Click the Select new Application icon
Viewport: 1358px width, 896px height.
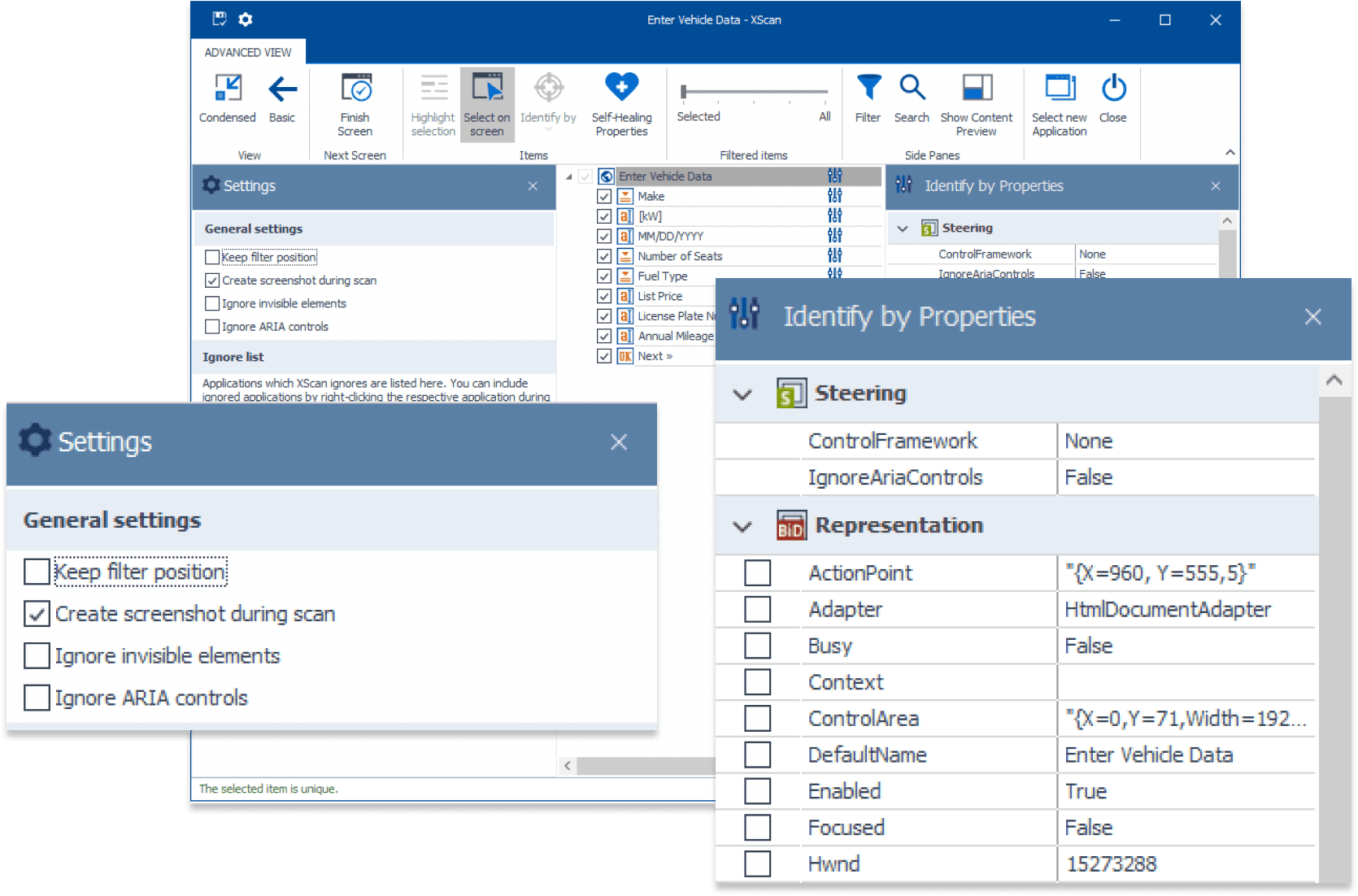point(1059,96)
